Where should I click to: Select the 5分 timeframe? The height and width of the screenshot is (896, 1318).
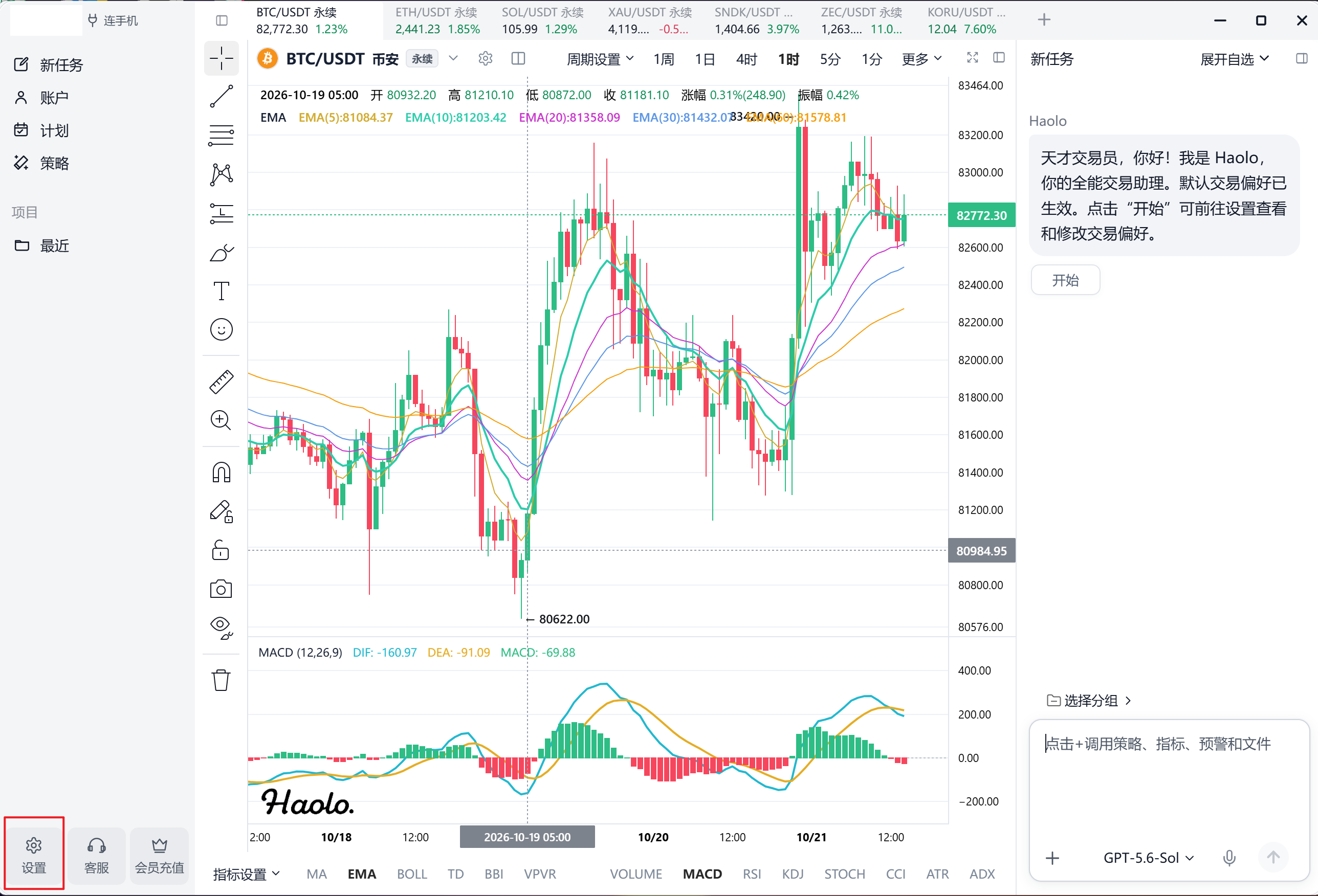(830, 59)
